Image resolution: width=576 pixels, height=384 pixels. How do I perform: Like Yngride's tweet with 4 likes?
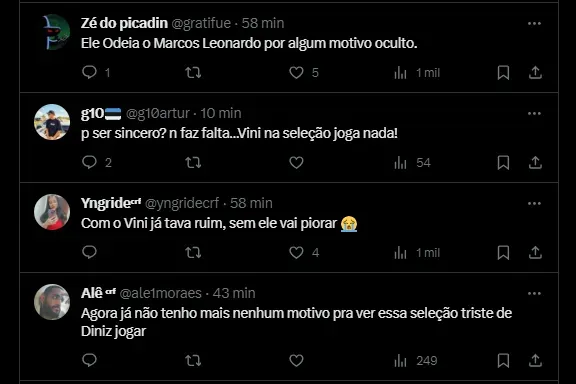pos(296,252)
